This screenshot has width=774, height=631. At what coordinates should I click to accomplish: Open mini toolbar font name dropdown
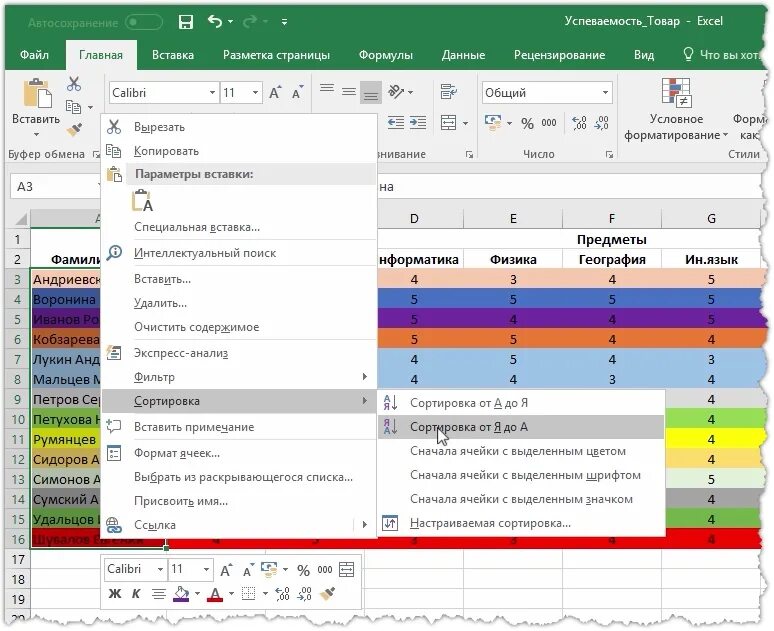point(160,569)
